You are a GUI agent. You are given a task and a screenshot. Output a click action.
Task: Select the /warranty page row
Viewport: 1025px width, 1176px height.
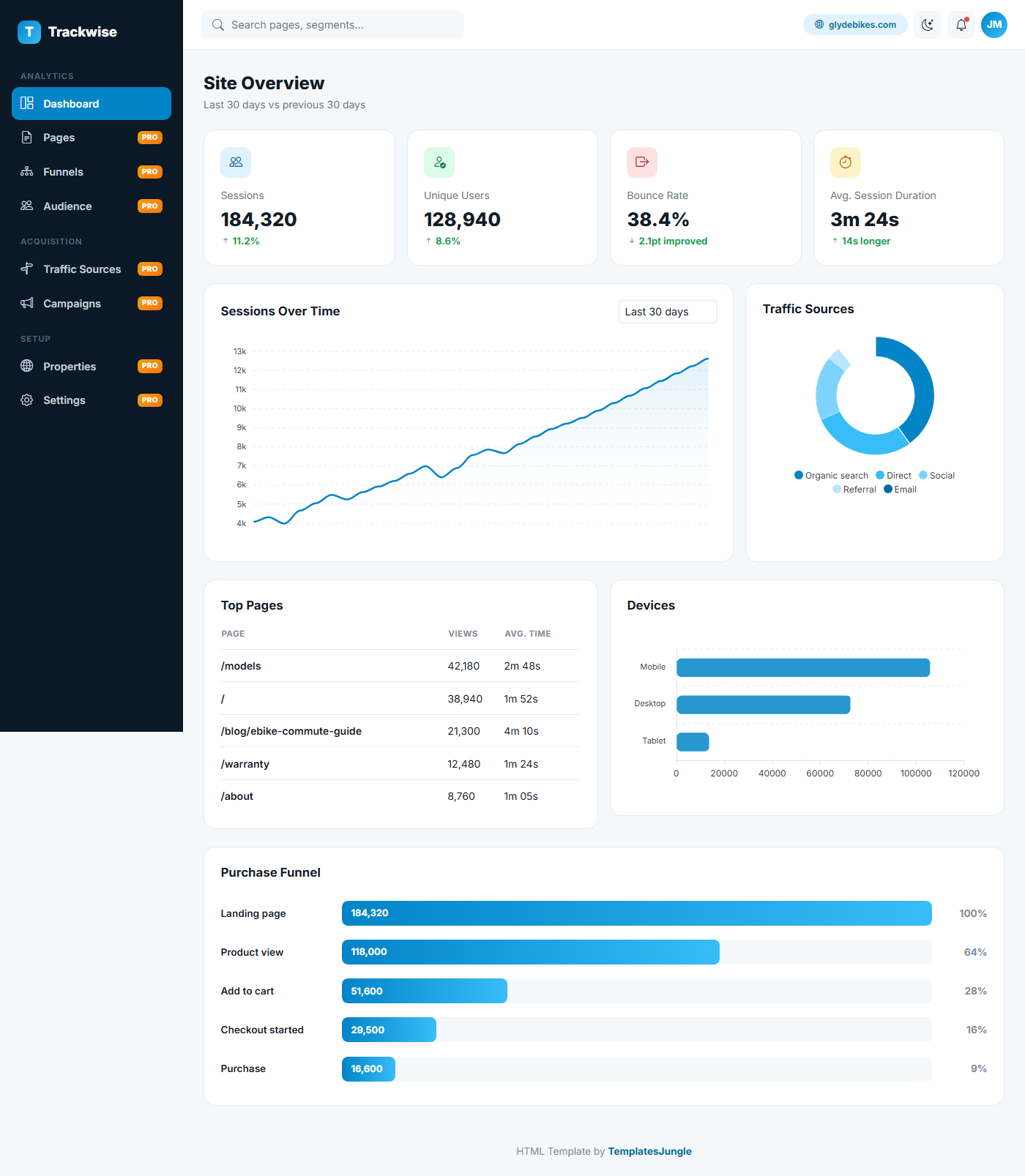click(x=401, y=764)
